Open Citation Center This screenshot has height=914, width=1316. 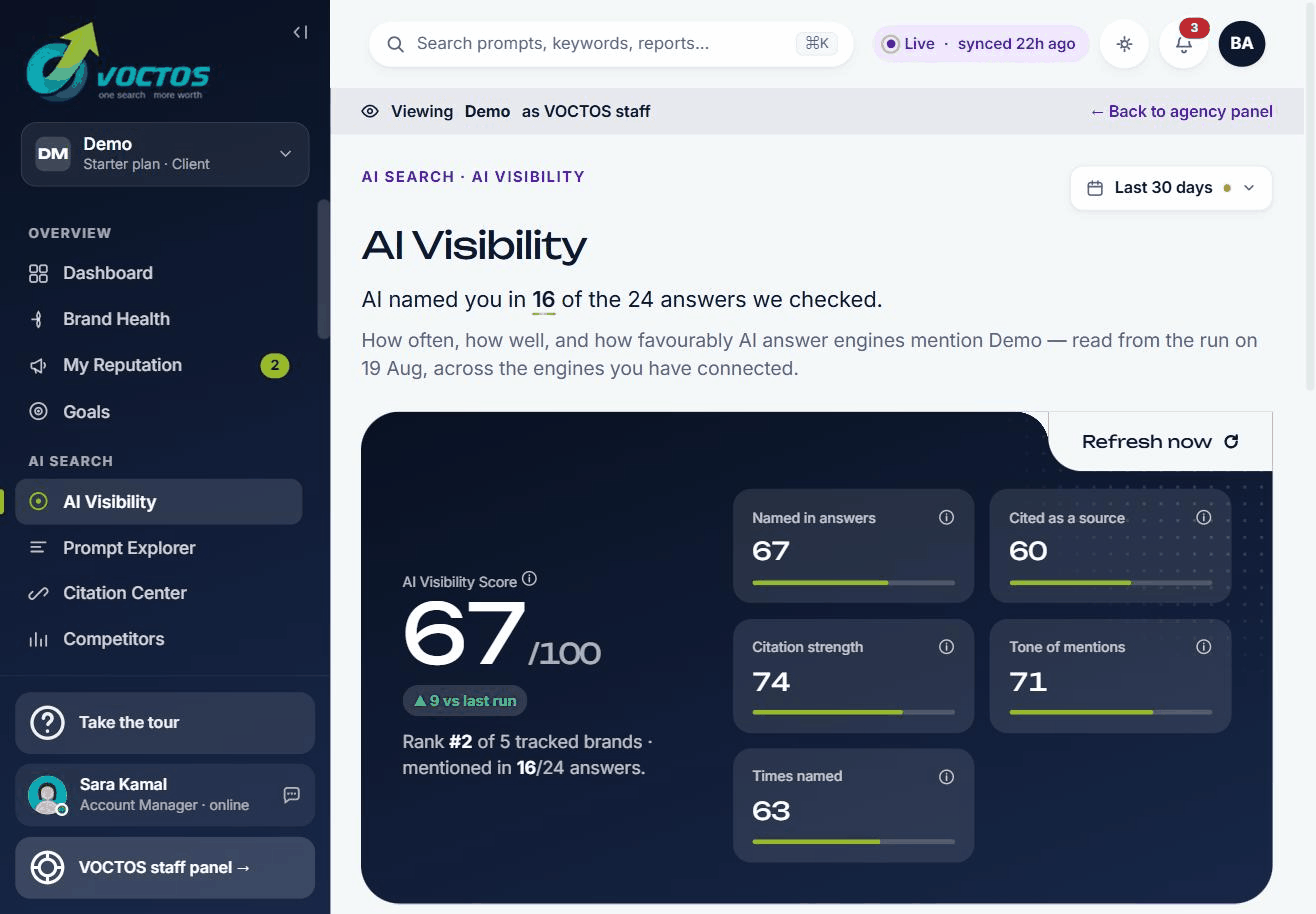point(158,592)
